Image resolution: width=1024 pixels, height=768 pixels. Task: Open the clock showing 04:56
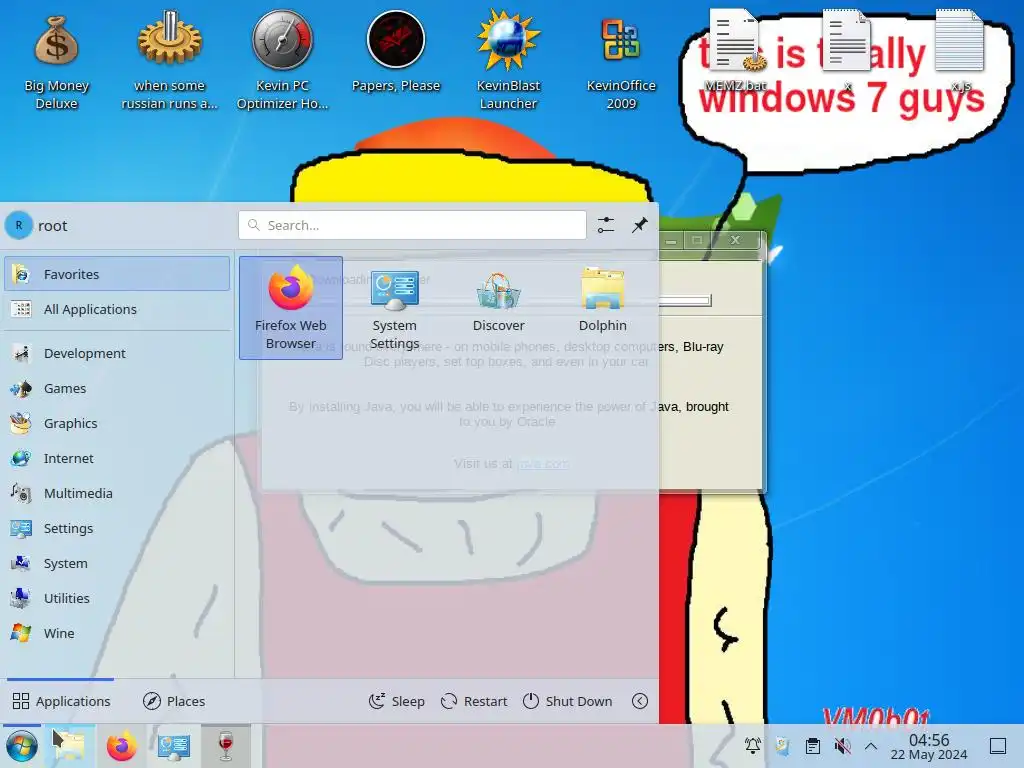(x=929, y=746)
